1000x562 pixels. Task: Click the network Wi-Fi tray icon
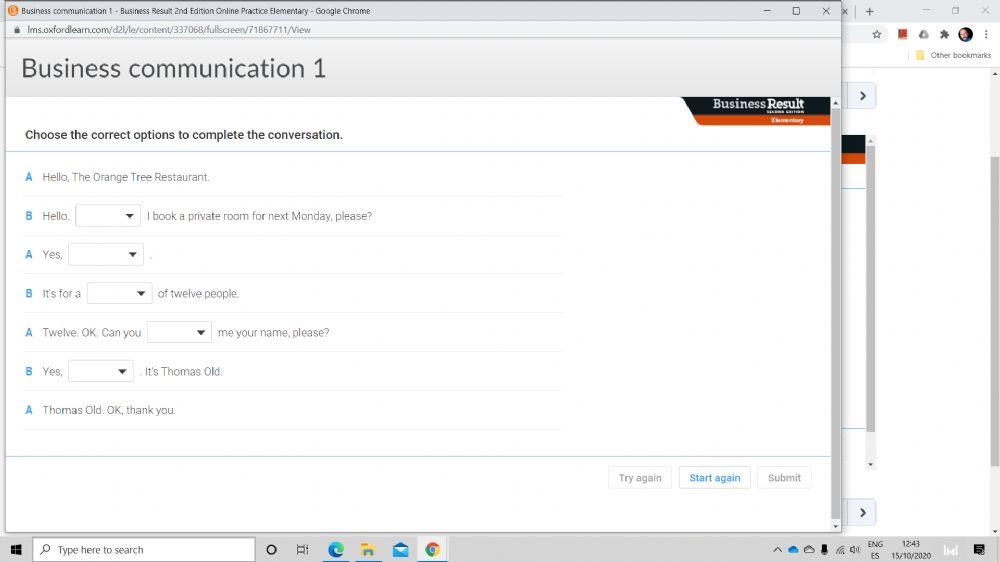841,550
